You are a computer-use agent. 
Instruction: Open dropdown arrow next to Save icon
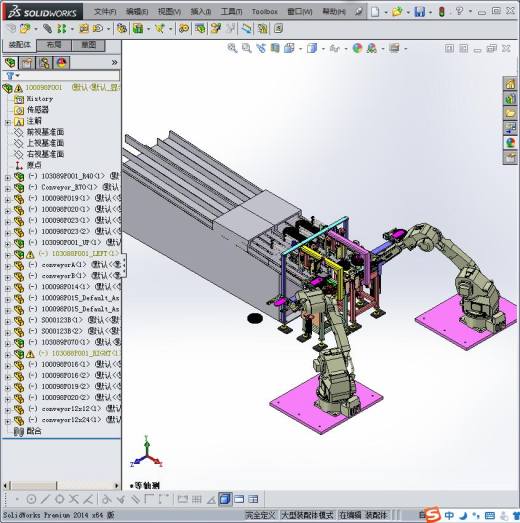click(430, 12)
